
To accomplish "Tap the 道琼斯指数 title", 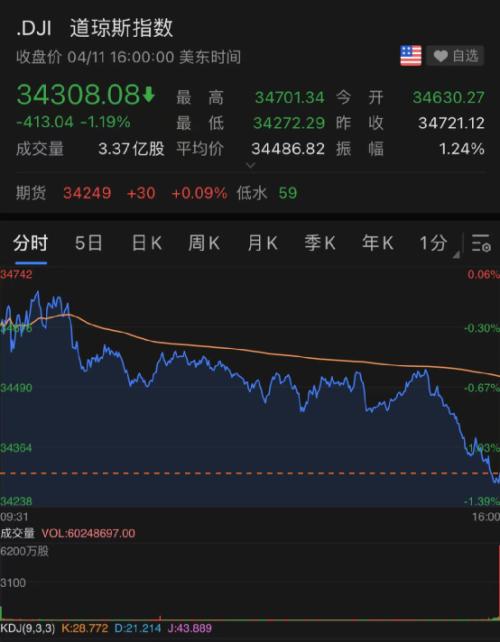I will pos(122,29).
